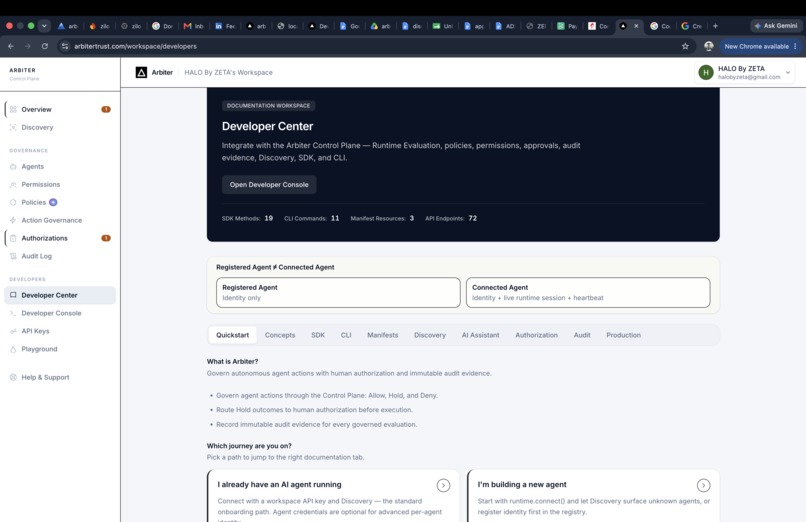The width and height of the screenshot is (806, 522).
Task: Open Action Governance in sidebar
Action: (x=60, y=220)
